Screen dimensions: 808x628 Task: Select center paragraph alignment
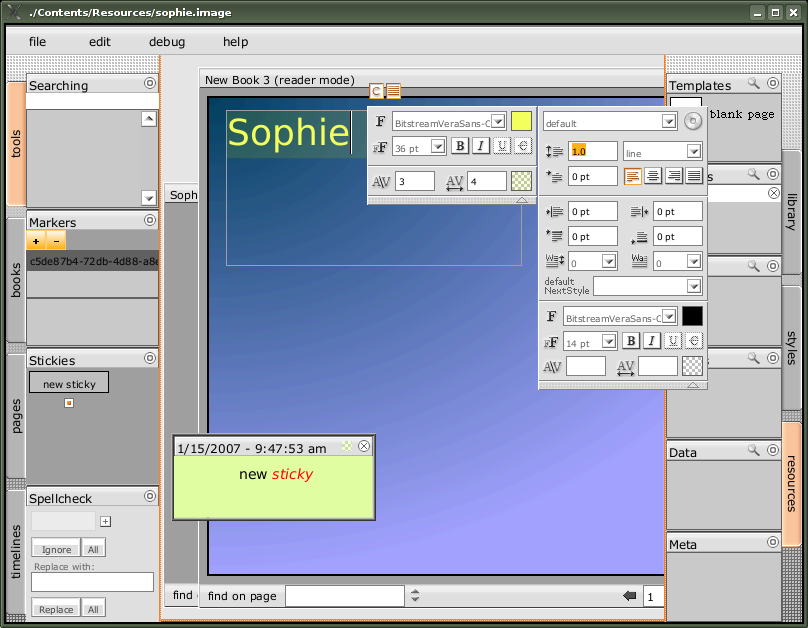click(653, 176)
